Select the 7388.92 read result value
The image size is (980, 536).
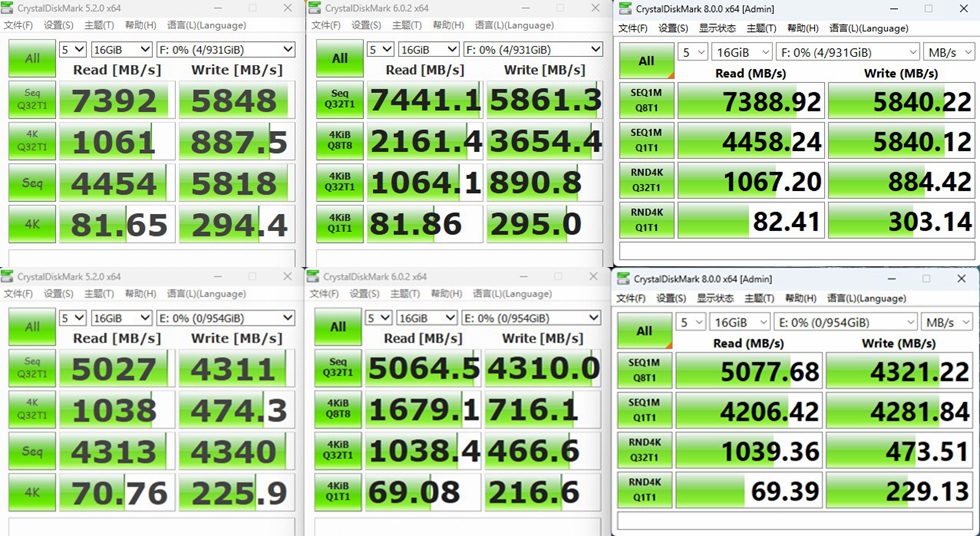tap(751, 101)
